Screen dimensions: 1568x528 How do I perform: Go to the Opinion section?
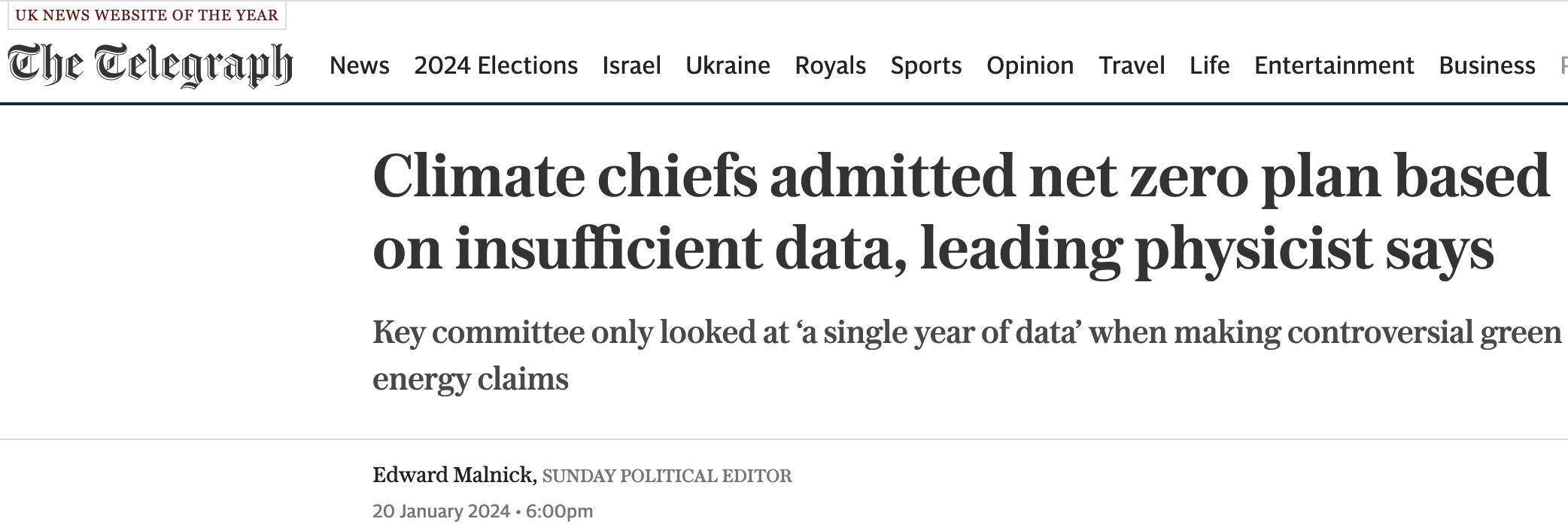click(1030, 66)
